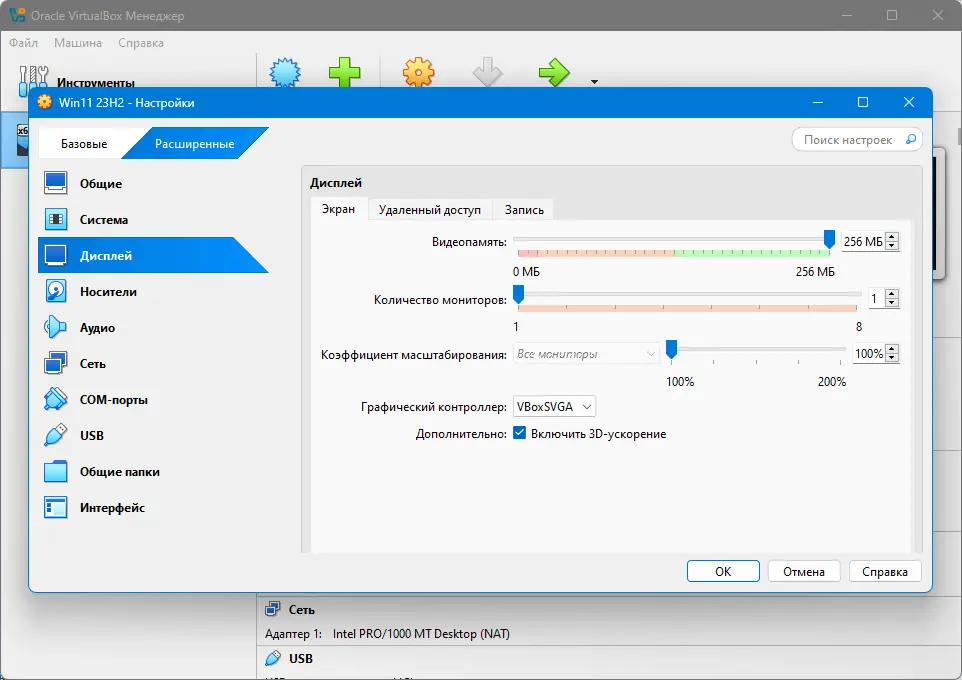Viewport: 962px width, 680px height.
Task: Click the VirtualBox logo in manager title bar
Action: [x=17, y=15]
